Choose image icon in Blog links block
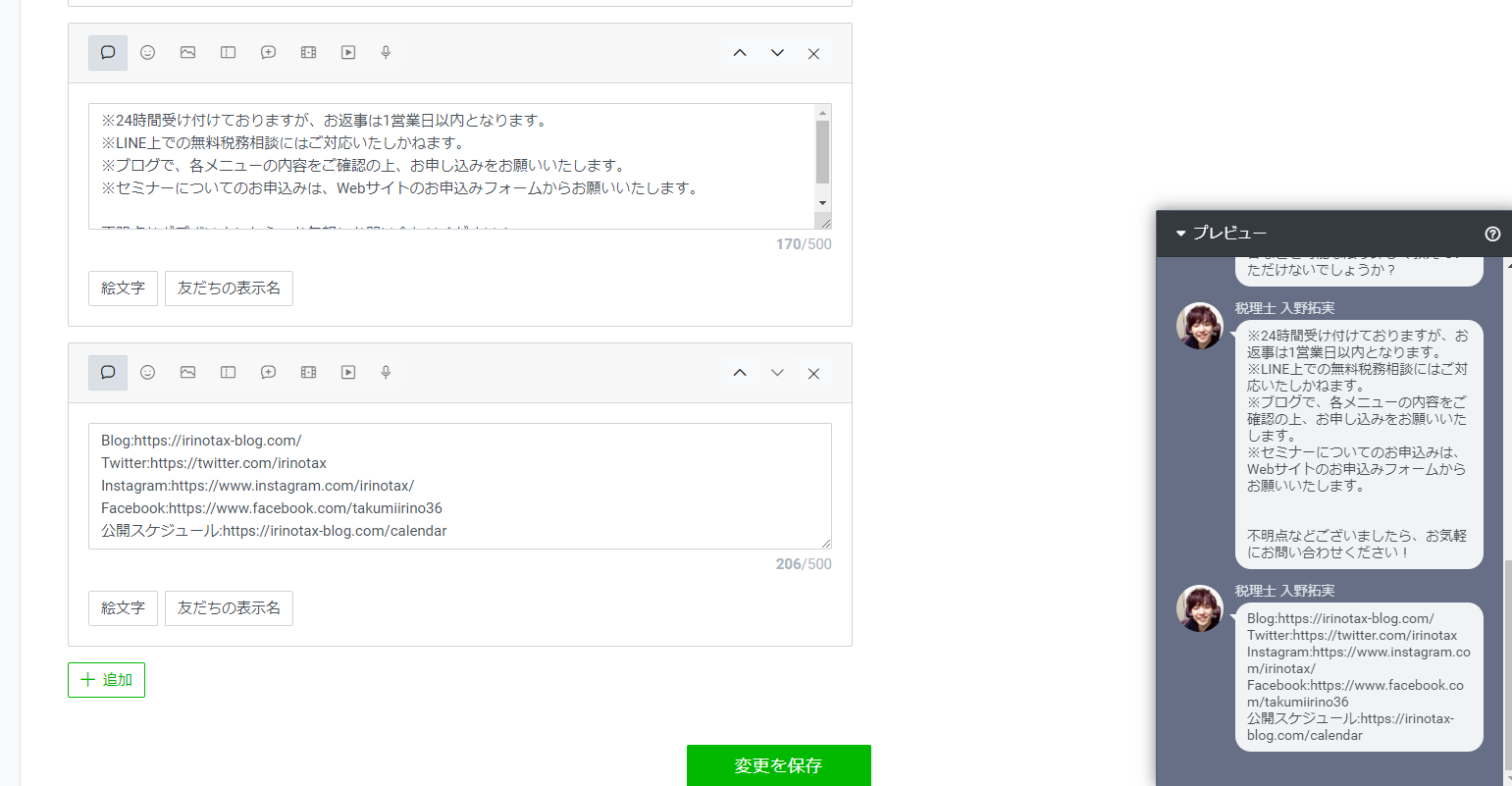This screenshot has width=1512, height=786. click(187, 373)
